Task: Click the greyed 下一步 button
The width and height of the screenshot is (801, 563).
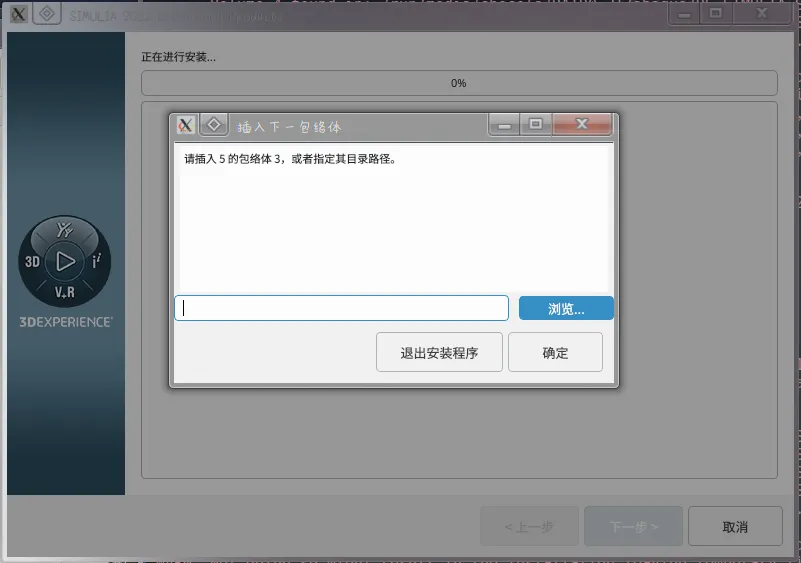Action: click(633, 526)
